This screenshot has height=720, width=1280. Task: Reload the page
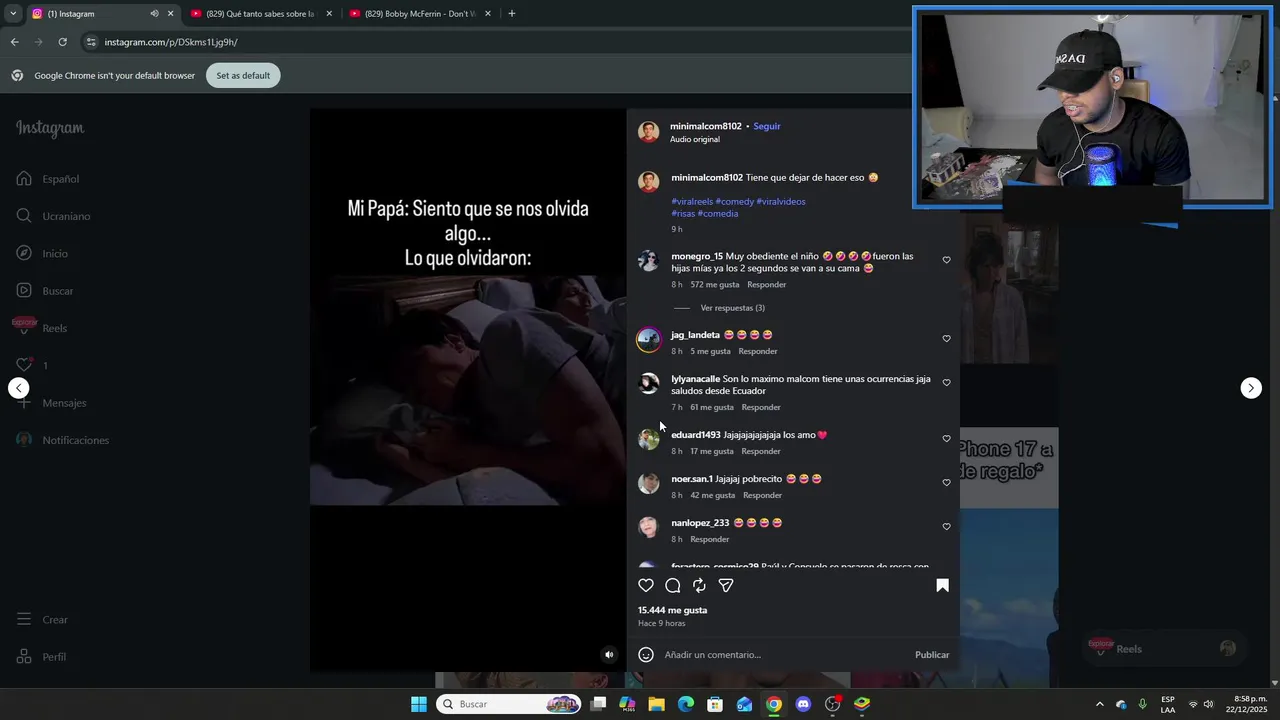point(62,42)
